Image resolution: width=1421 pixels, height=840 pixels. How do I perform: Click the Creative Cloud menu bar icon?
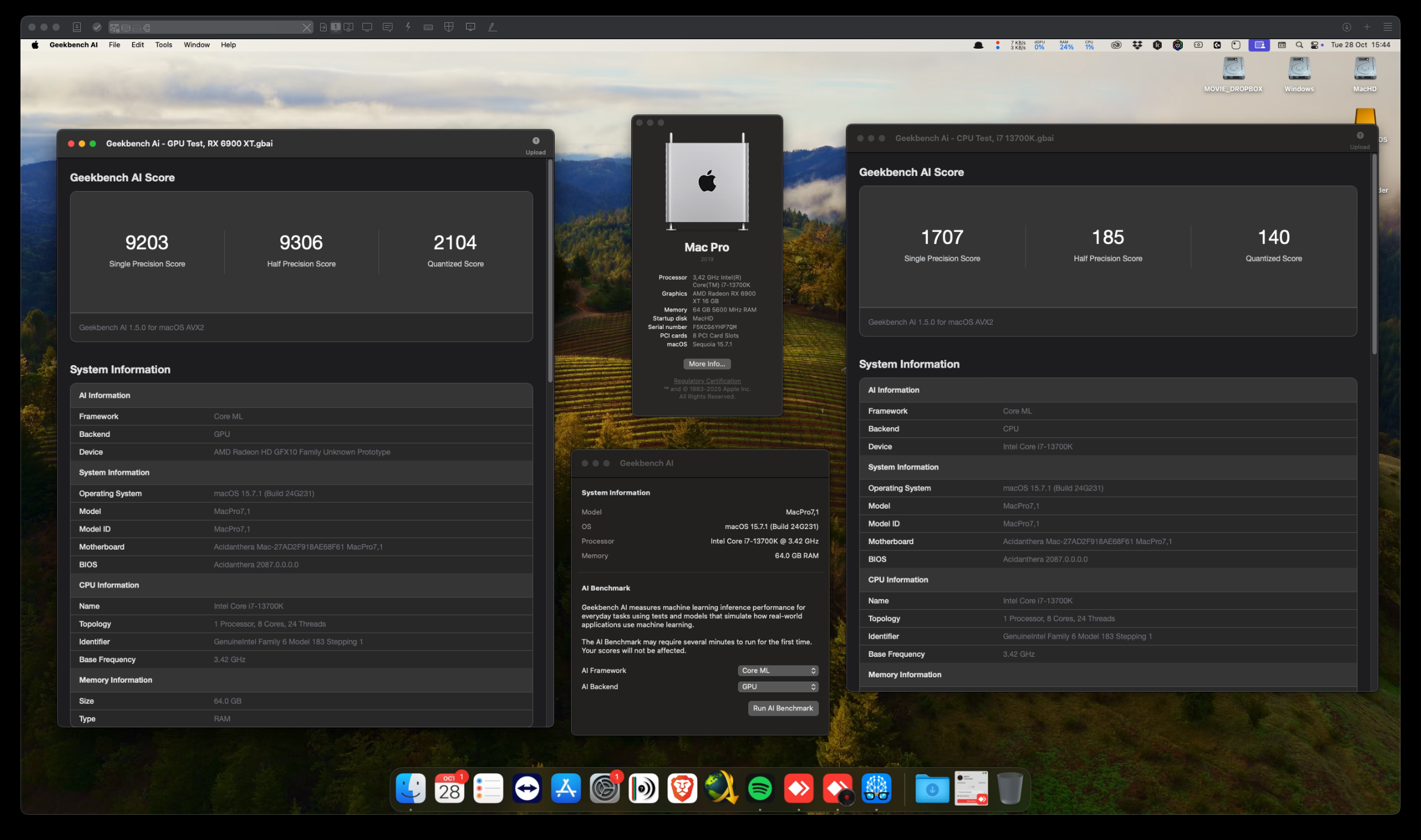point(1116,45)
